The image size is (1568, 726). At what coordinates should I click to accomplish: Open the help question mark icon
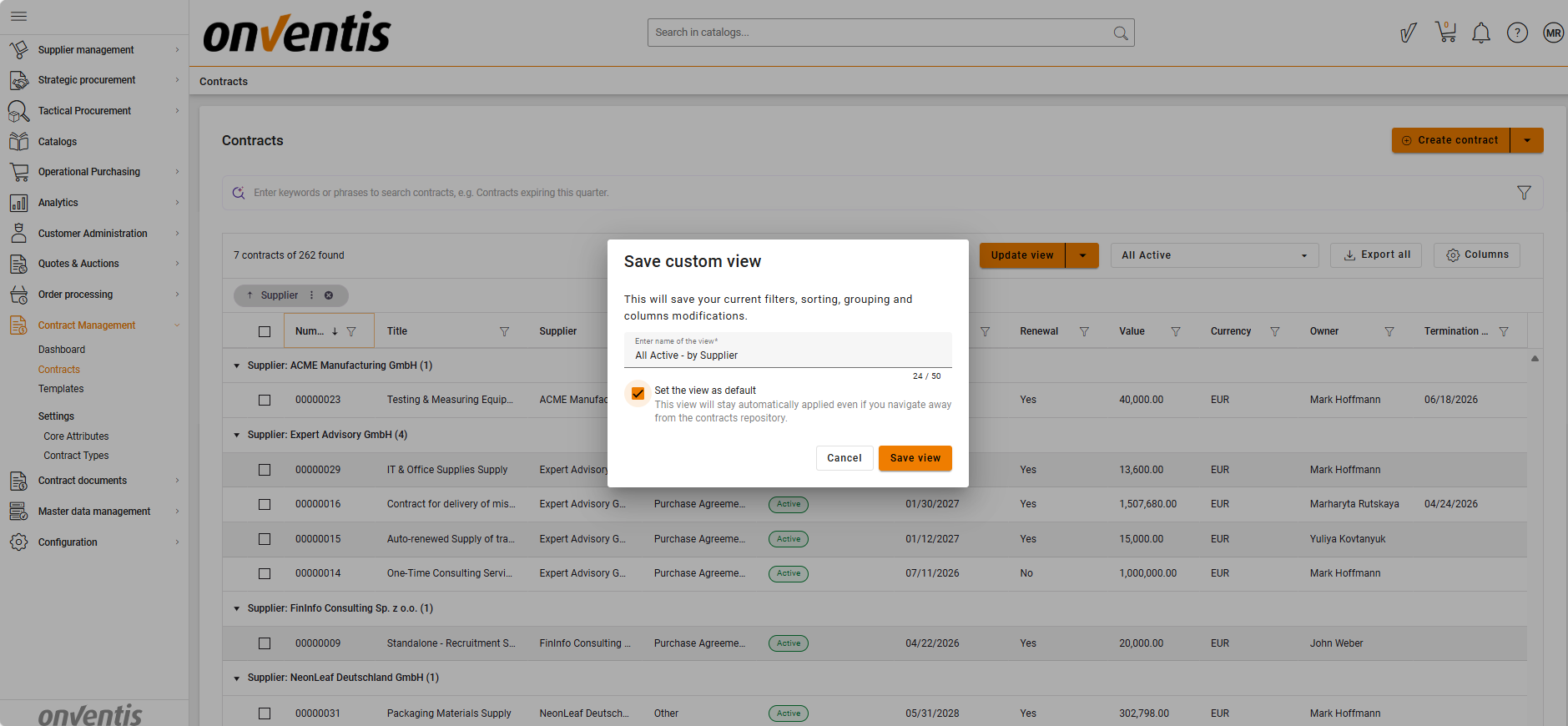click(1517, 33)
